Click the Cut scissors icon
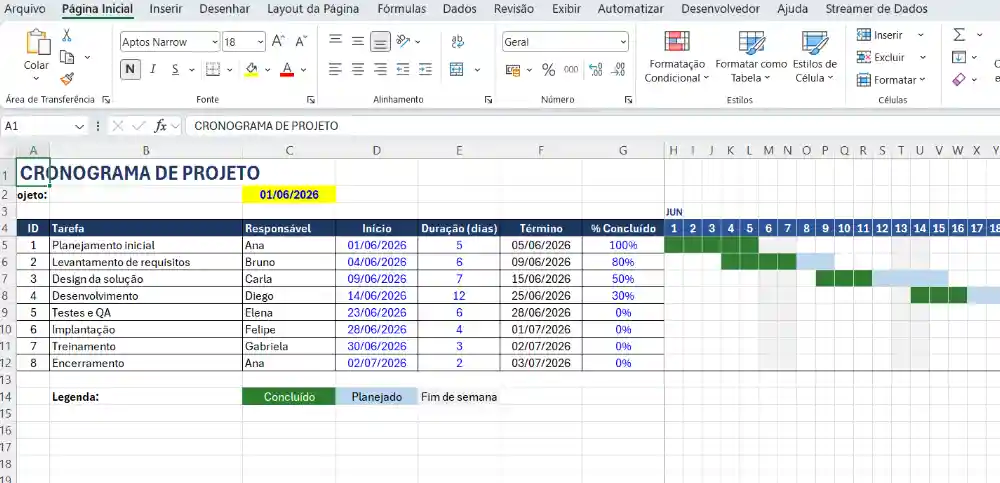Image resolution: width=1000 pixels, height=483 pixels. 66,36
